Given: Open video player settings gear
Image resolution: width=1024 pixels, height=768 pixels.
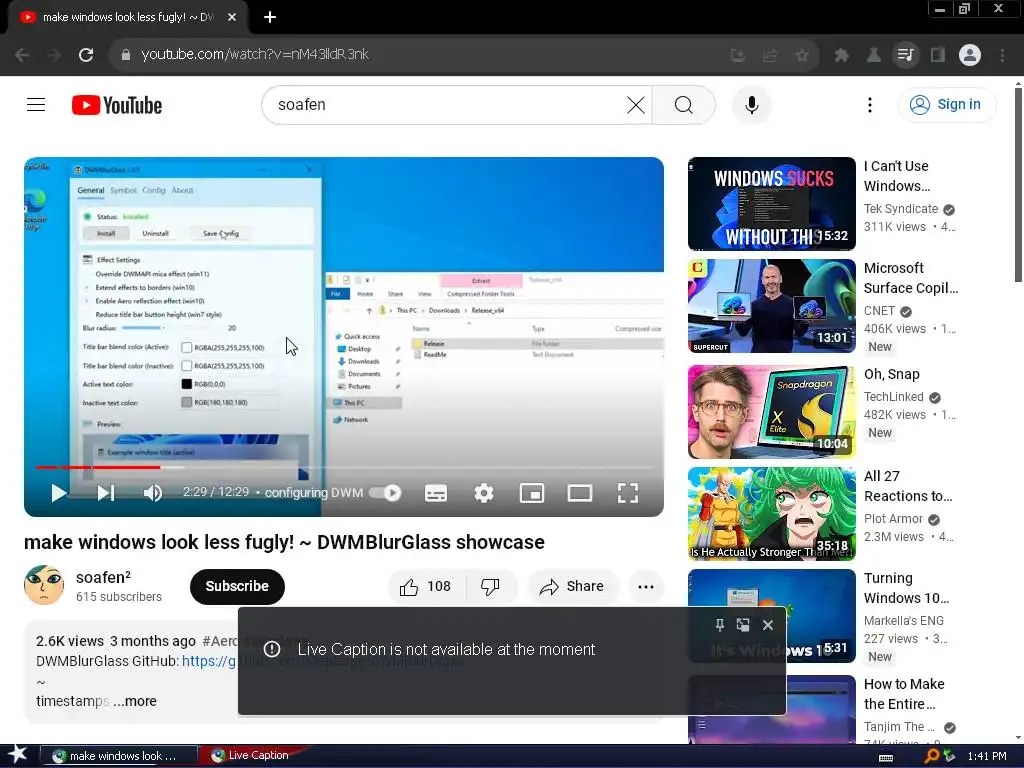Looking at the screenshot, I should point(484,493).
